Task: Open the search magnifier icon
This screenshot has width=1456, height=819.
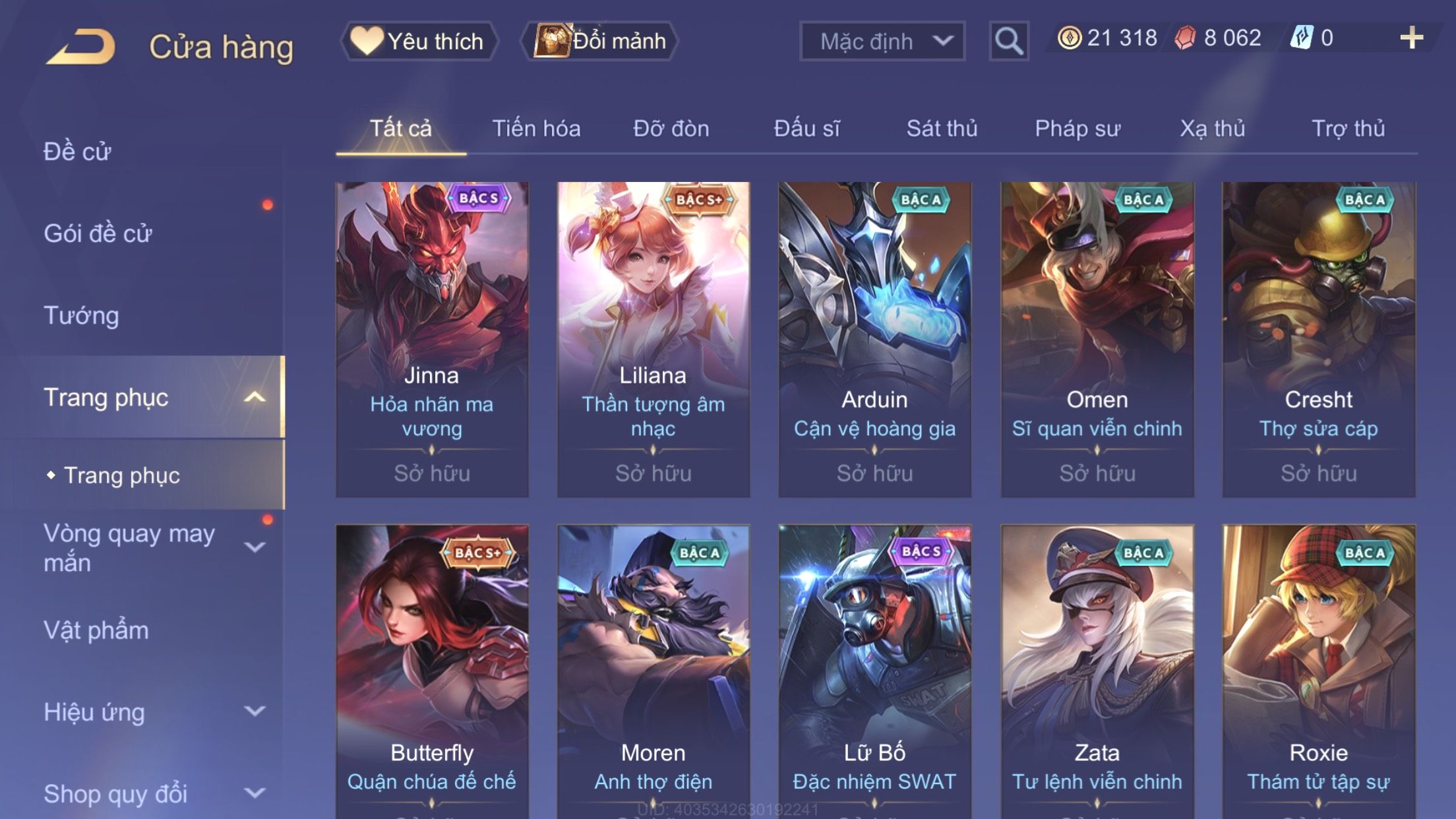Action: (x=1009, y=41)
